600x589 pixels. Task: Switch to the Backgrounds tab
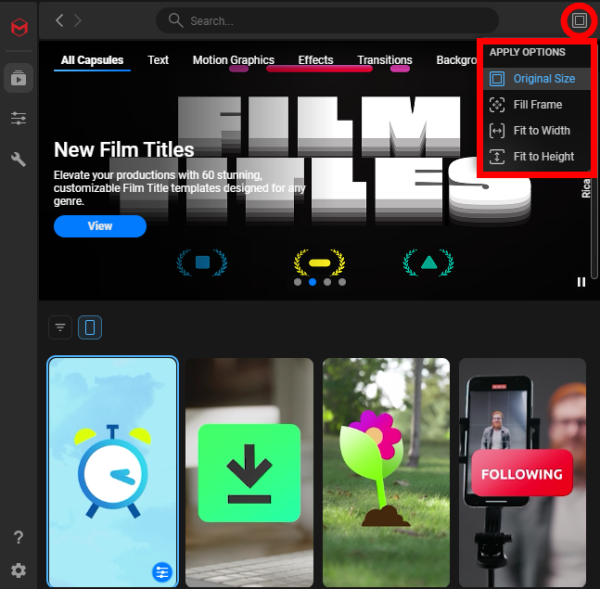[457, 60]
